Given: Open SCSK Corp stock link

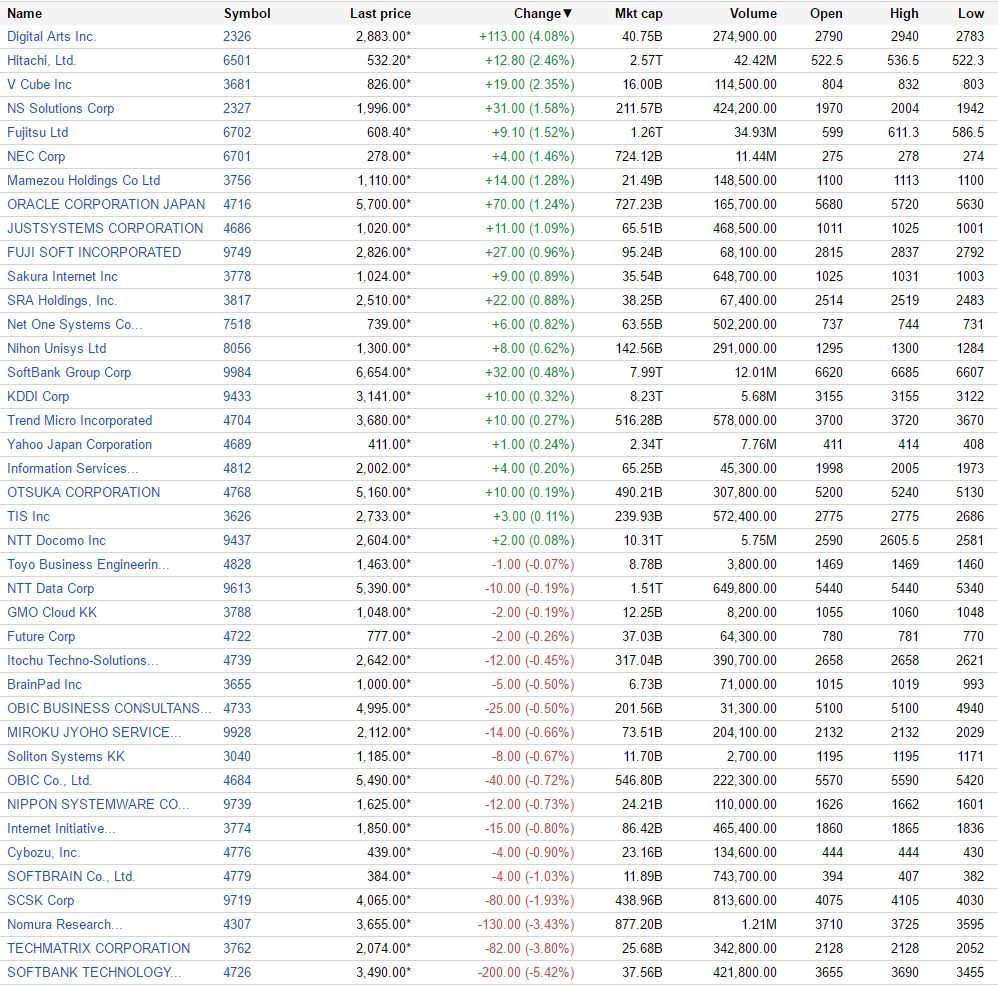Looking at the screenshot, I should click(x=41, y=901).
